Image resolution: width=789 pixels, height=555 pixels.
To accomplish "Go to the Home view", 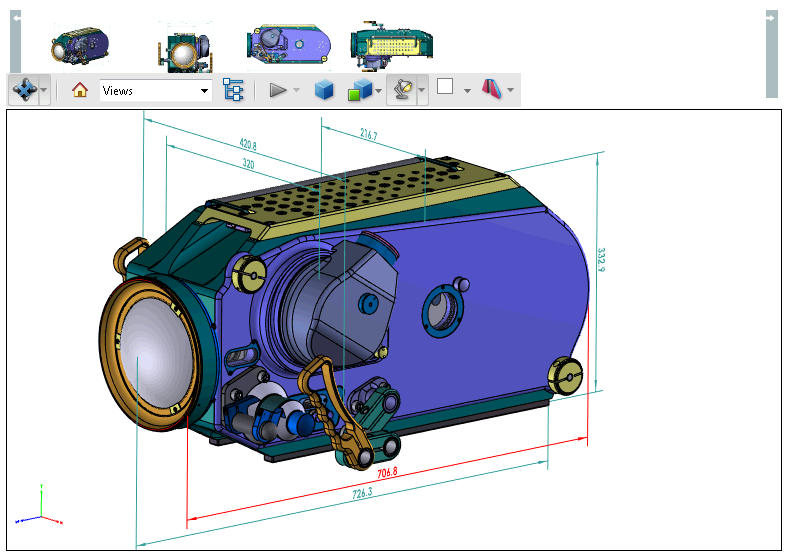I will click(x=80, y=90).
